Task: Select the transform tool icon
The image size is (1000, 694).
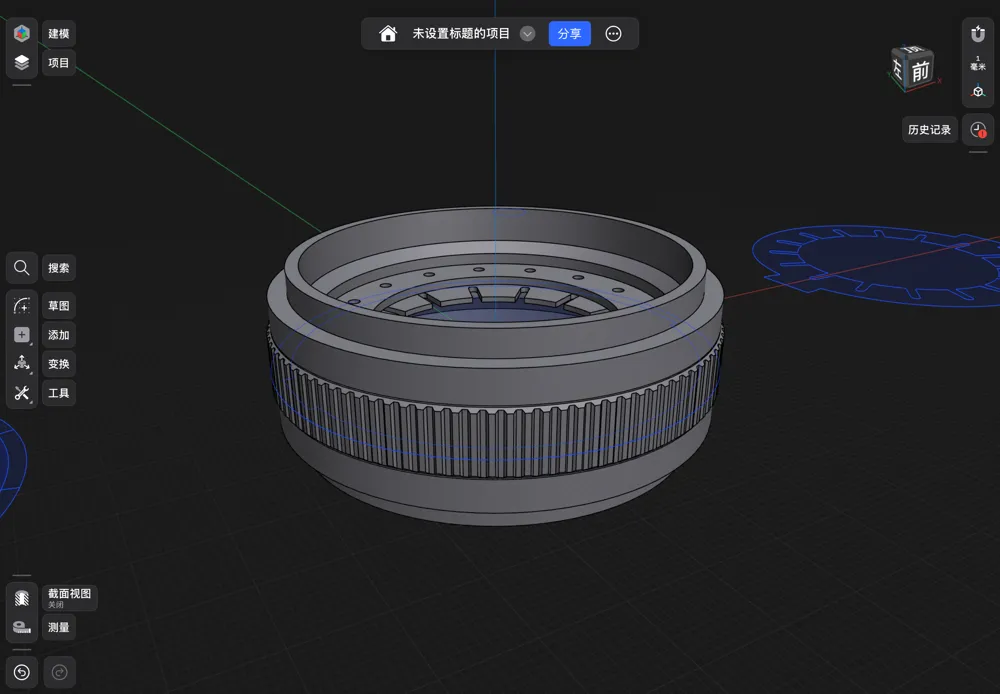Action: (22, 364)
